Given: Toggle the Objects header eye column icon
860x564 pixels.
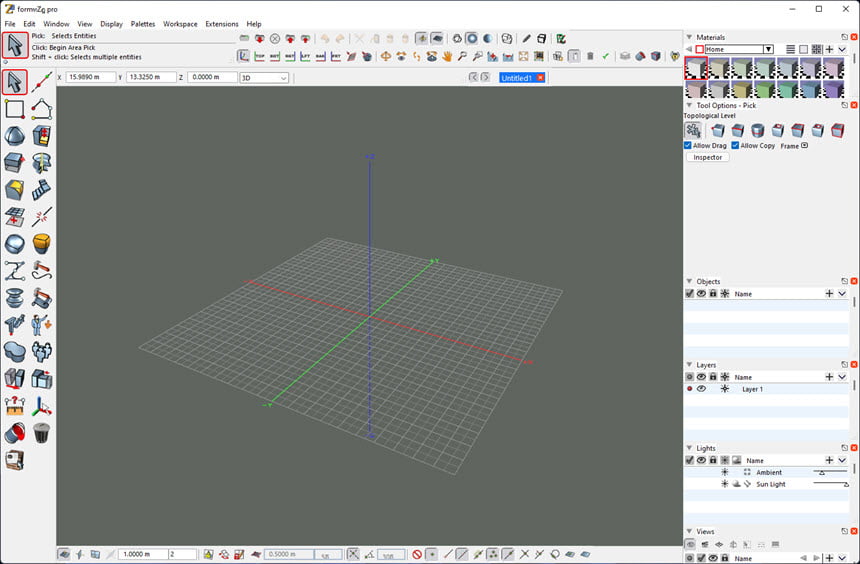Looking at the screenshot, I should tap(701, 294).
